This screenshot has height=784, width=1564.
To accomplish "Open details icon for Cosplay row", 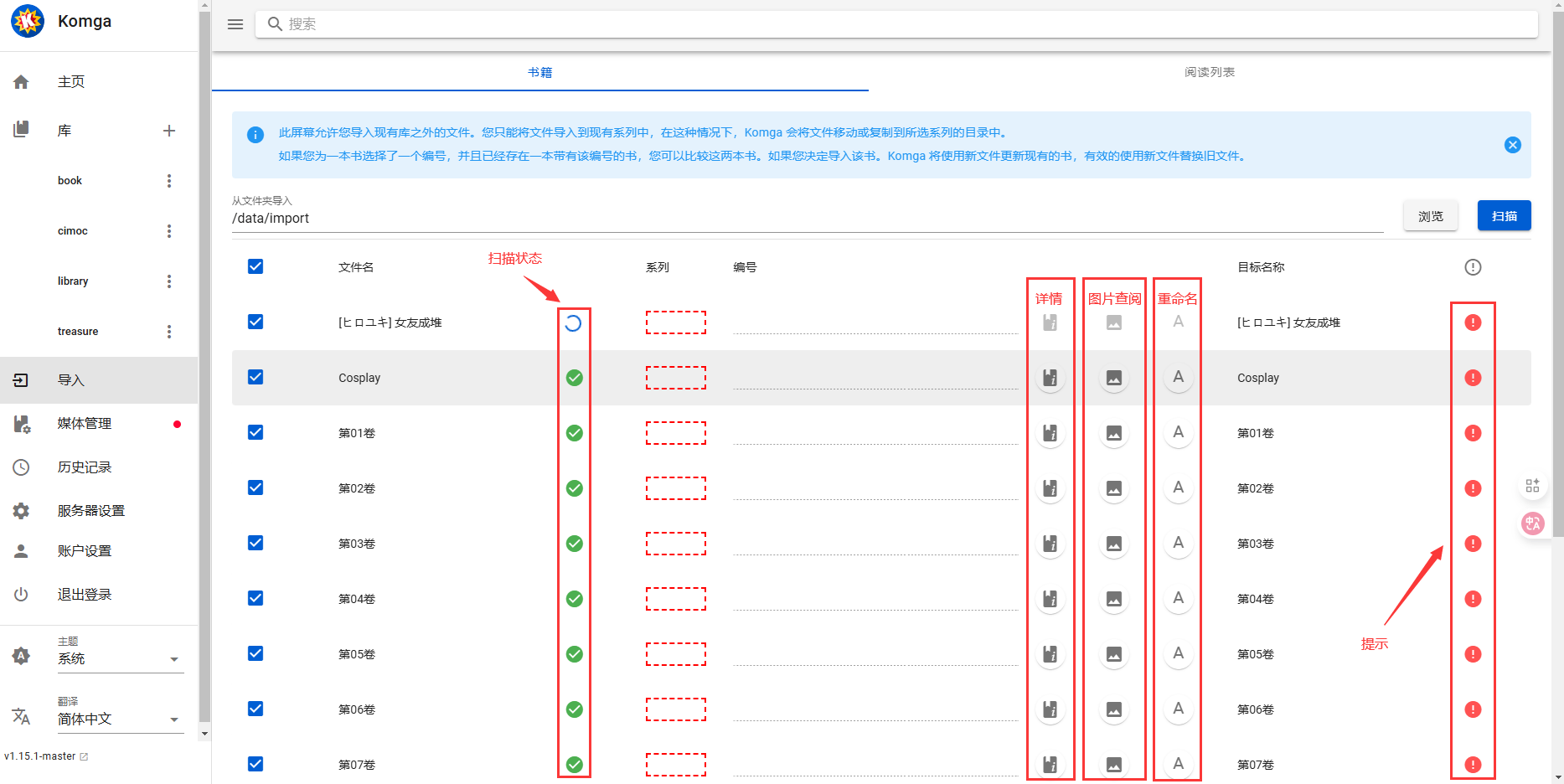I will pyautogui.click(x=1050, y=378).
